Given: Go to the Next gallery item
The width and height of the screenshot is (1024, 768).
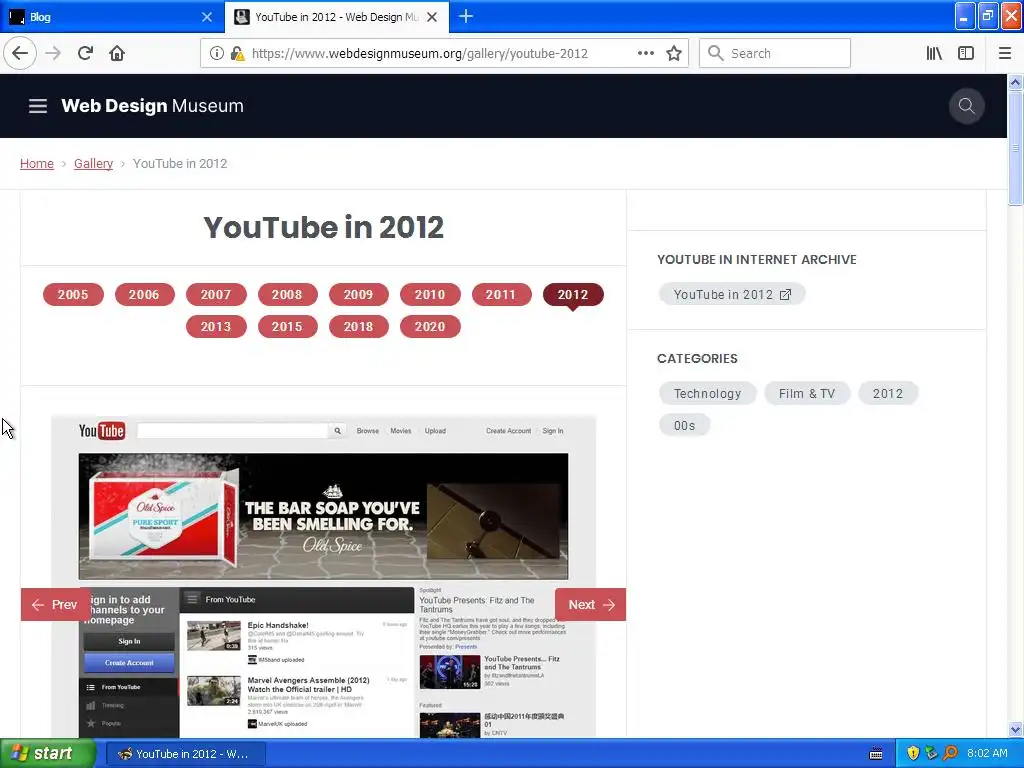Looking at the screenshot, I should [590, 605].
